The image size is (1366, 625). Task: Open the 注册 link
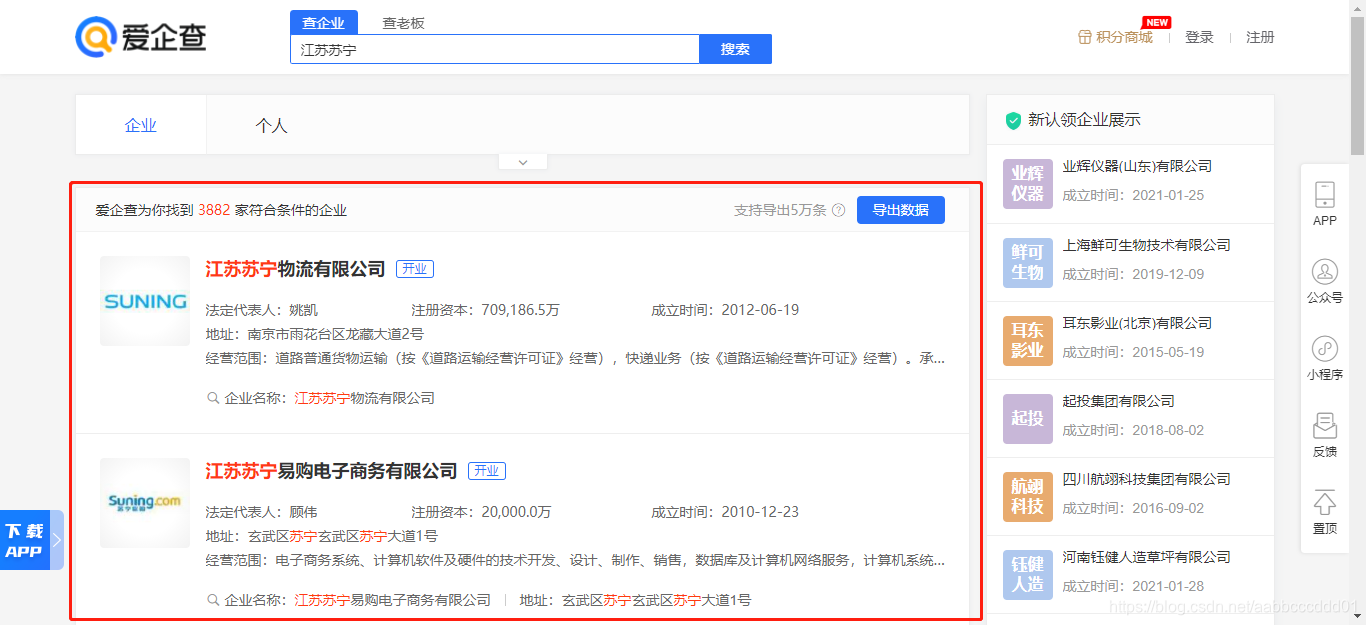pos(1260,37)
